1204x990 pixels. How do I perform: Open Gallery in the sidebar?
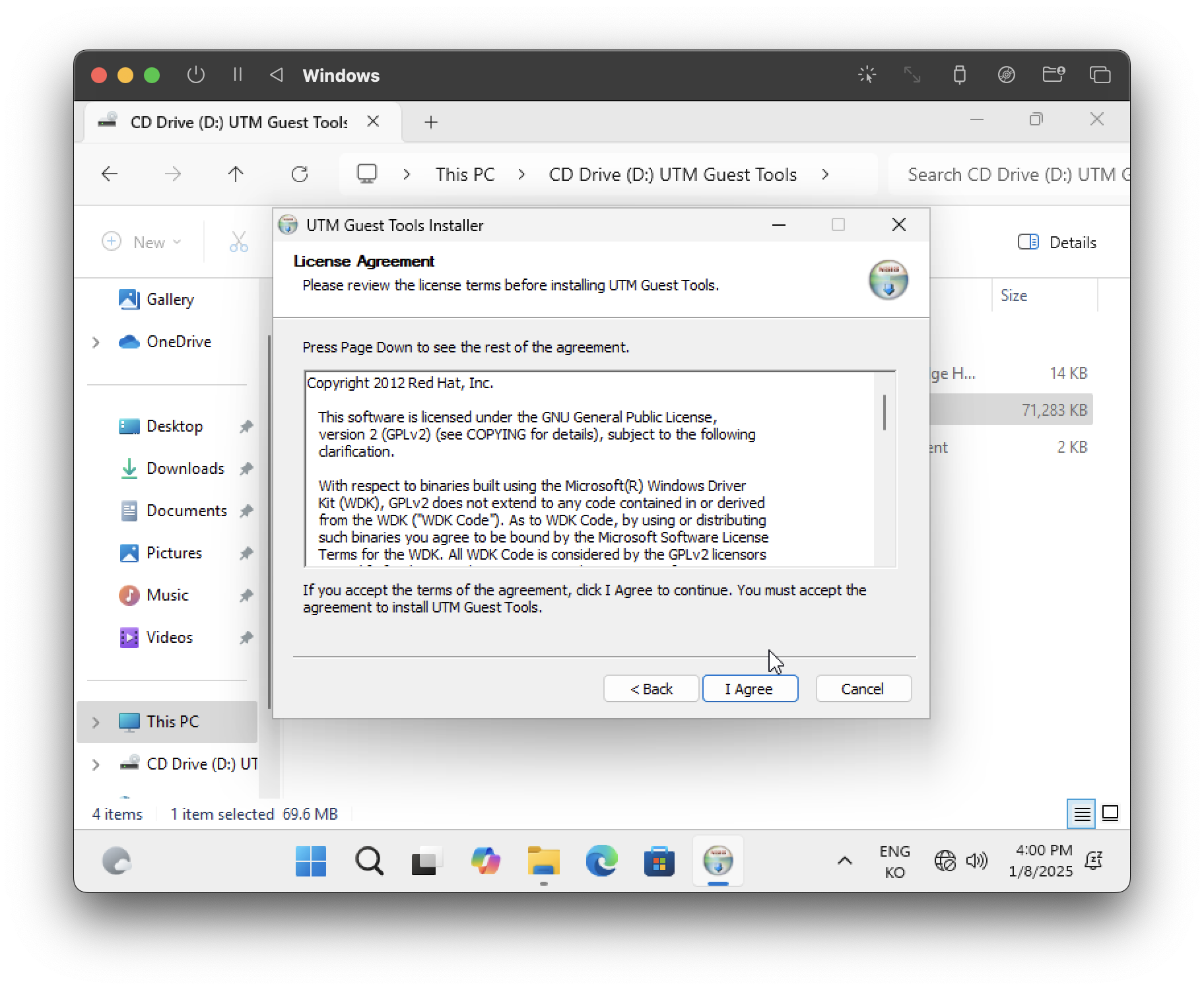click(170, 300)
